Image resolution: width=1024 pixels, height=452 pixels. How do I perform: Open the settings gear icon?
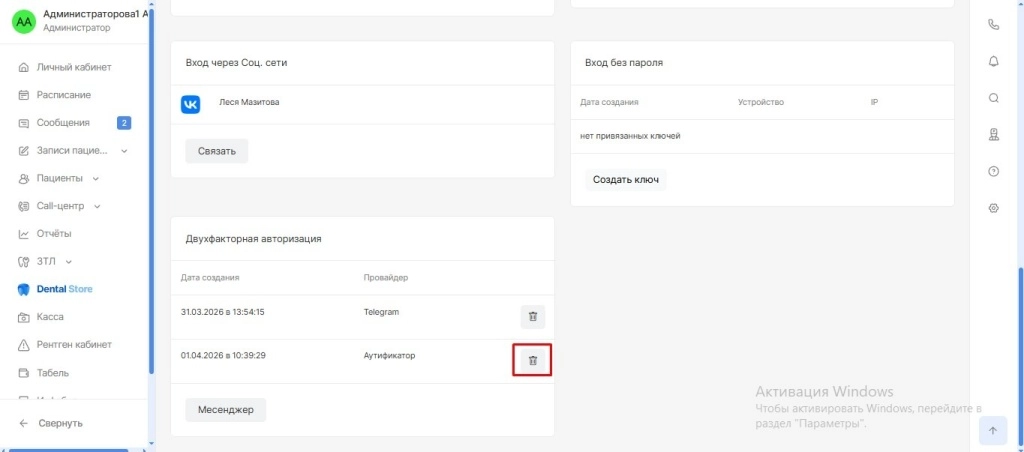pyautogui.click(x=993, y=208)
